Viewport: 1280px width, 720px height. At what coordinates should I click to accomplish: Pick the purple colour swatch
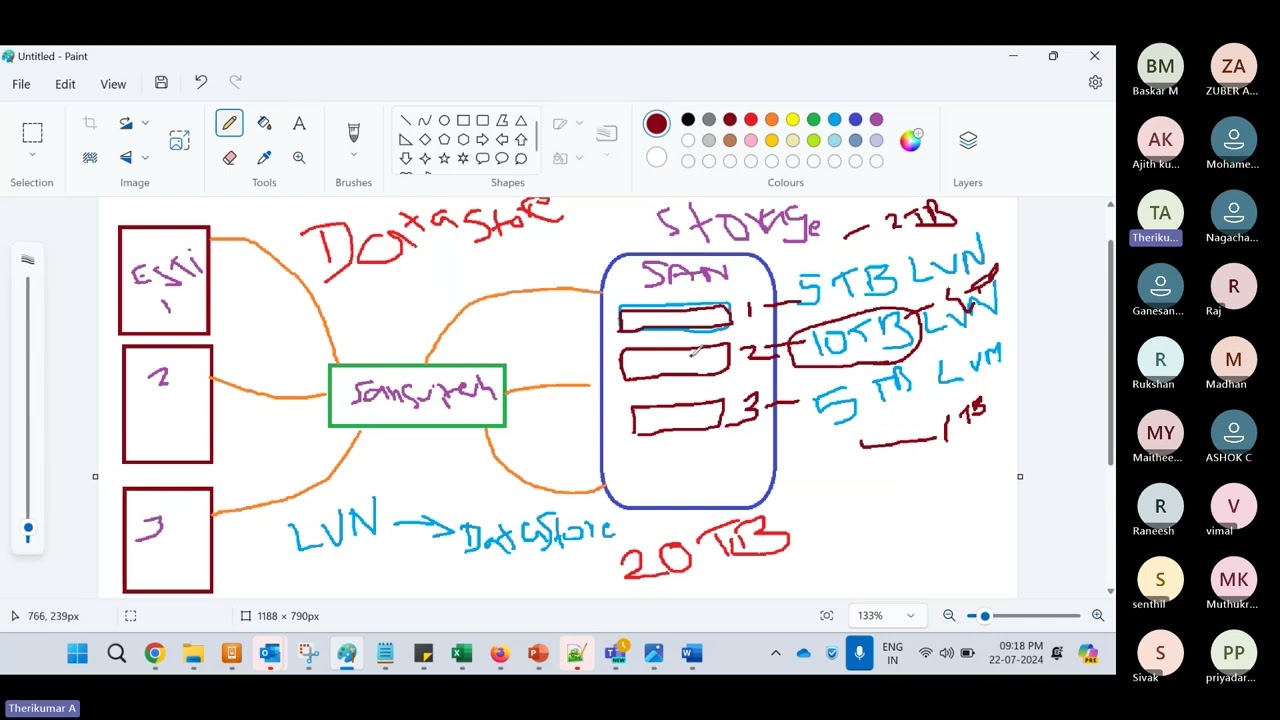point(876,120)
